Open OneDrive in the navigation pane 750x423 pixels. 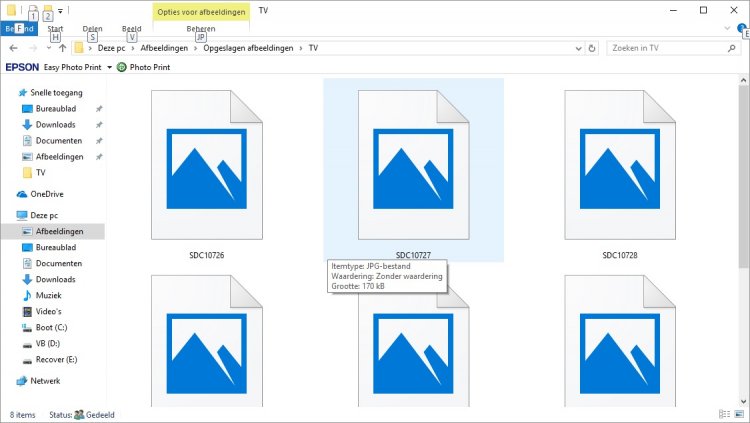click(x=46, y=194)
